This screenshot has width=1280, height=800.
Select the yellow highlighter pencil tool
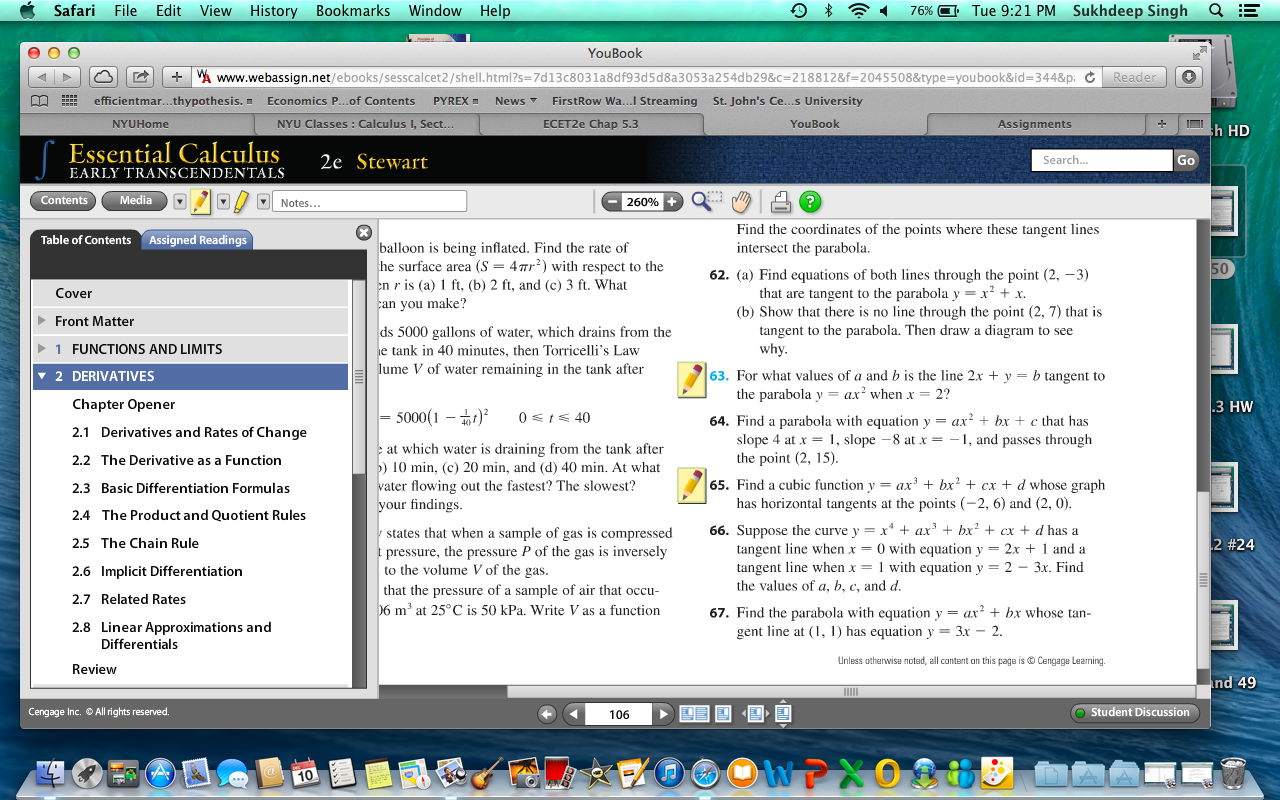(201, 202)
